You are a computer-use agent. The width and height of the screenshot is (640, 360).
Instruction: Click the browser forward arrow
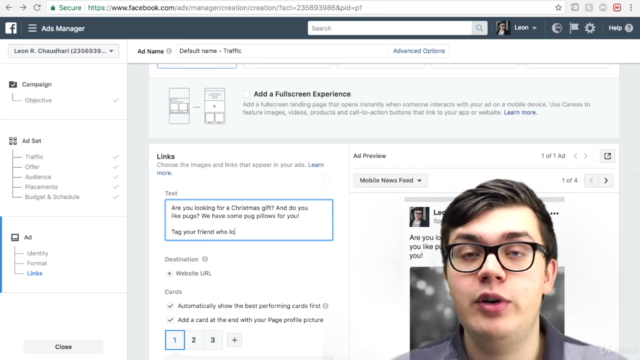coord(23,7)
